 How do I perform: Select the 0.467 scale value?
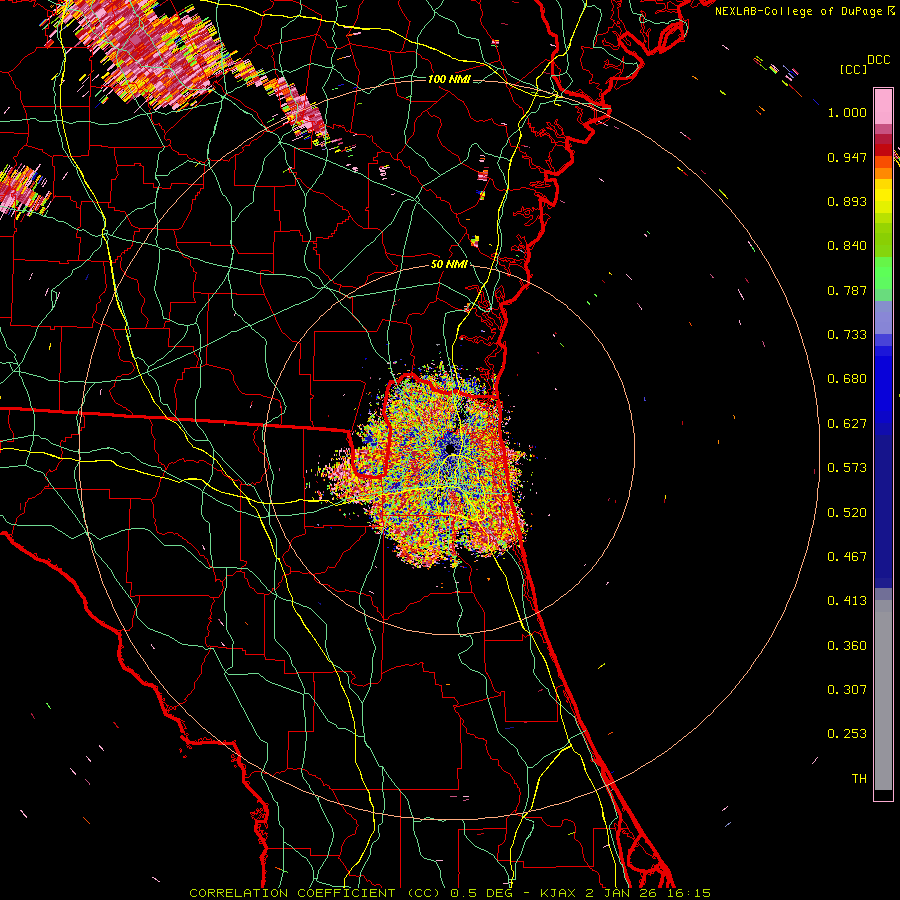[x=847, y=557]
